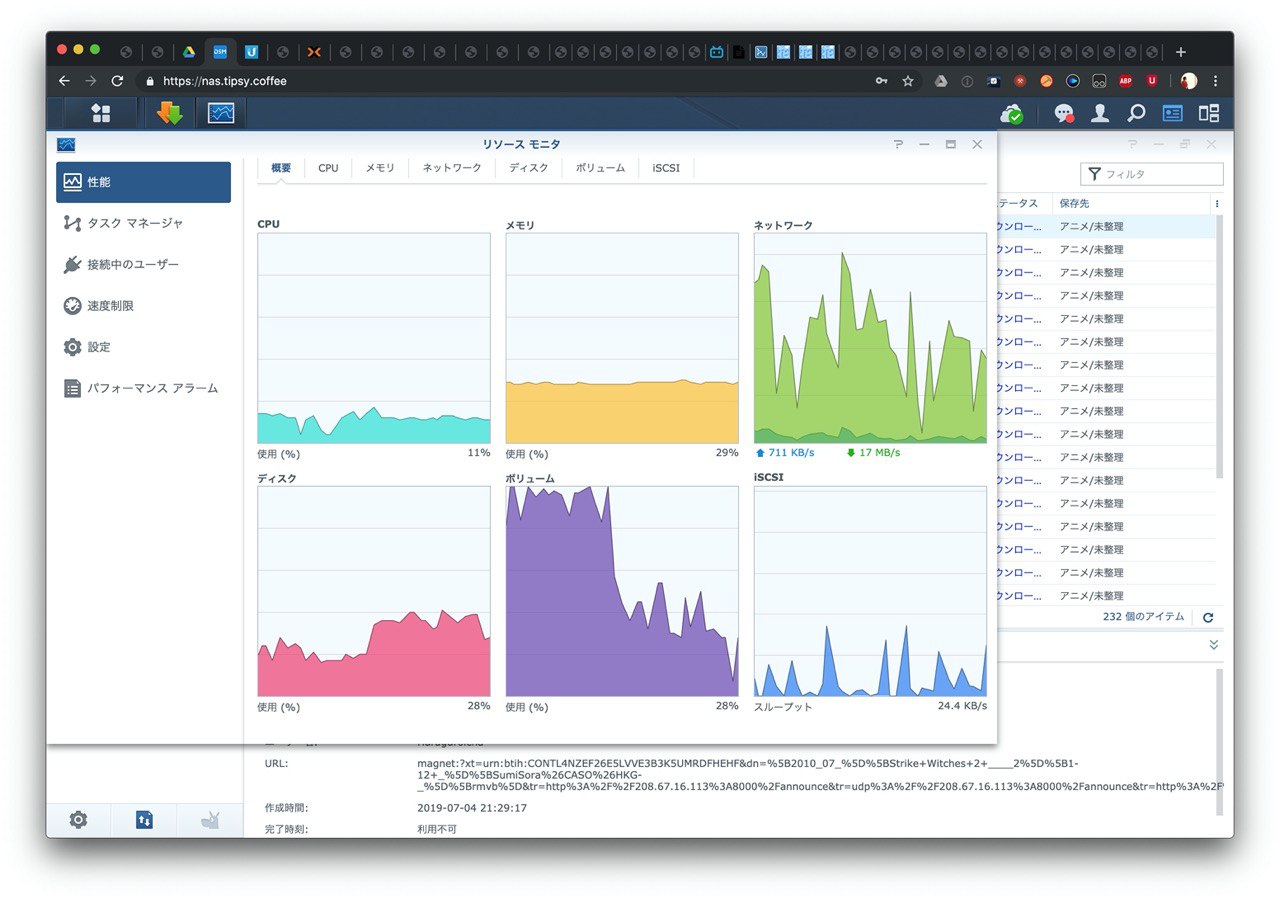Switch to the ネットワーク tab
The height and width of the screenshot is (899, 1280).
[x=452, y=168]
